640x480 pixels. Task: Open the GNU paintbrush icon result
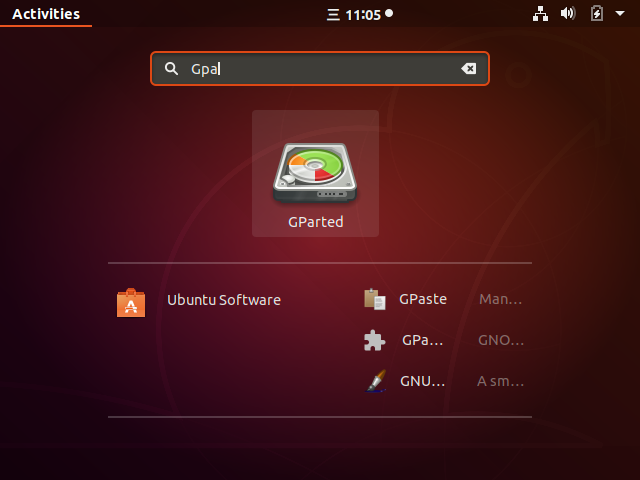[376, 381]
